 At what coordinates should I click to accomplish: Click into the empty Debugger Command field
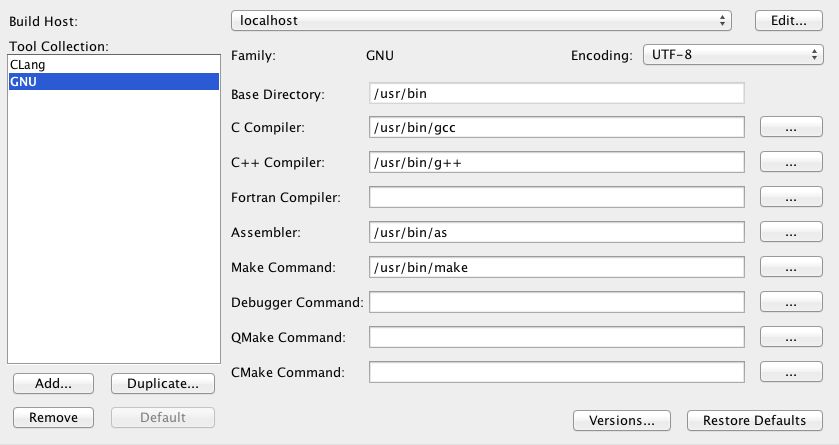point(556,302)
